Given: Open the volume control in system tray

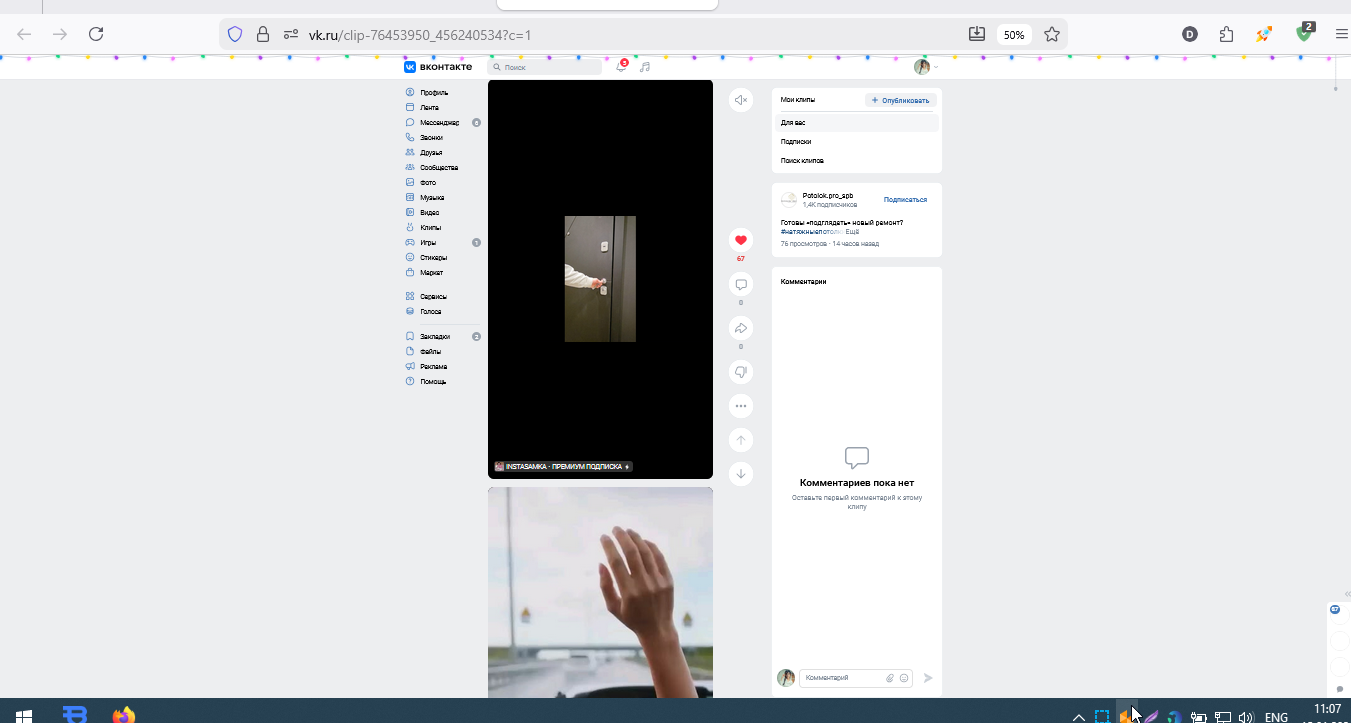Looking at the screenshot, I should pos(1246,717).
